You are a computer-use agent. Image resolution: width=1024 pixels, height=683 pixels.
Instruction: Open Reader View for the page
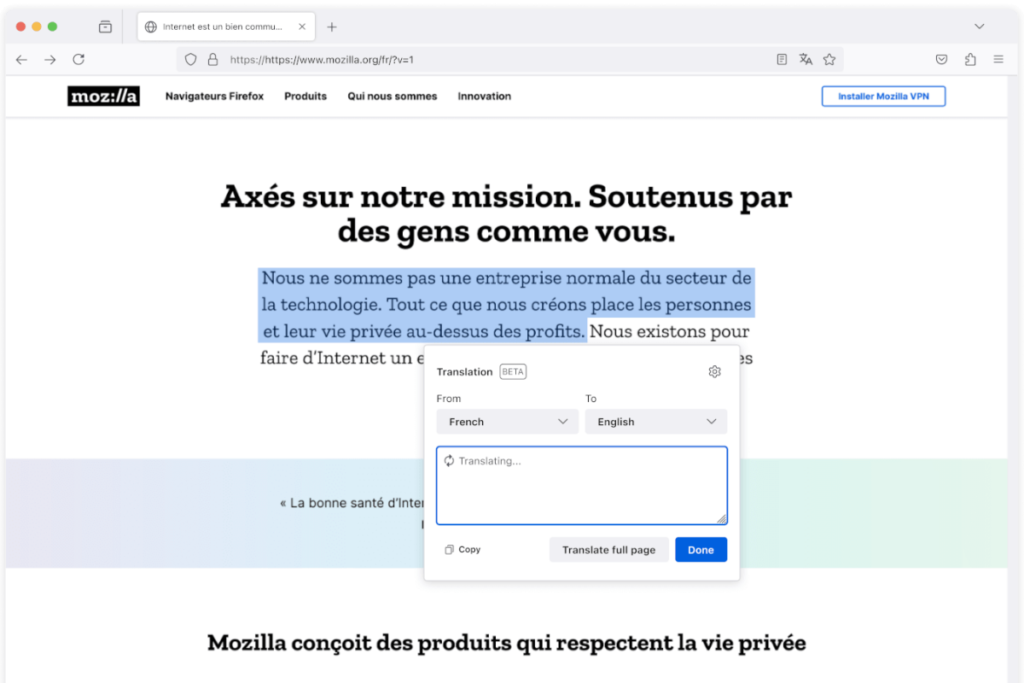(x=781, y=59)
